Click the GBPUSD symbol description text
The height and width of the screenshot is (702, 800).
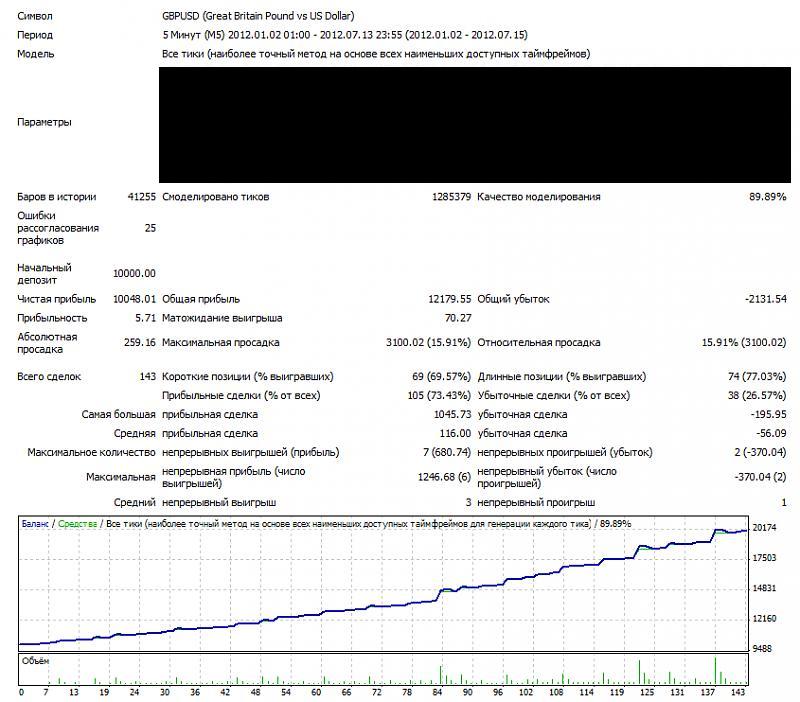(258, 16)
